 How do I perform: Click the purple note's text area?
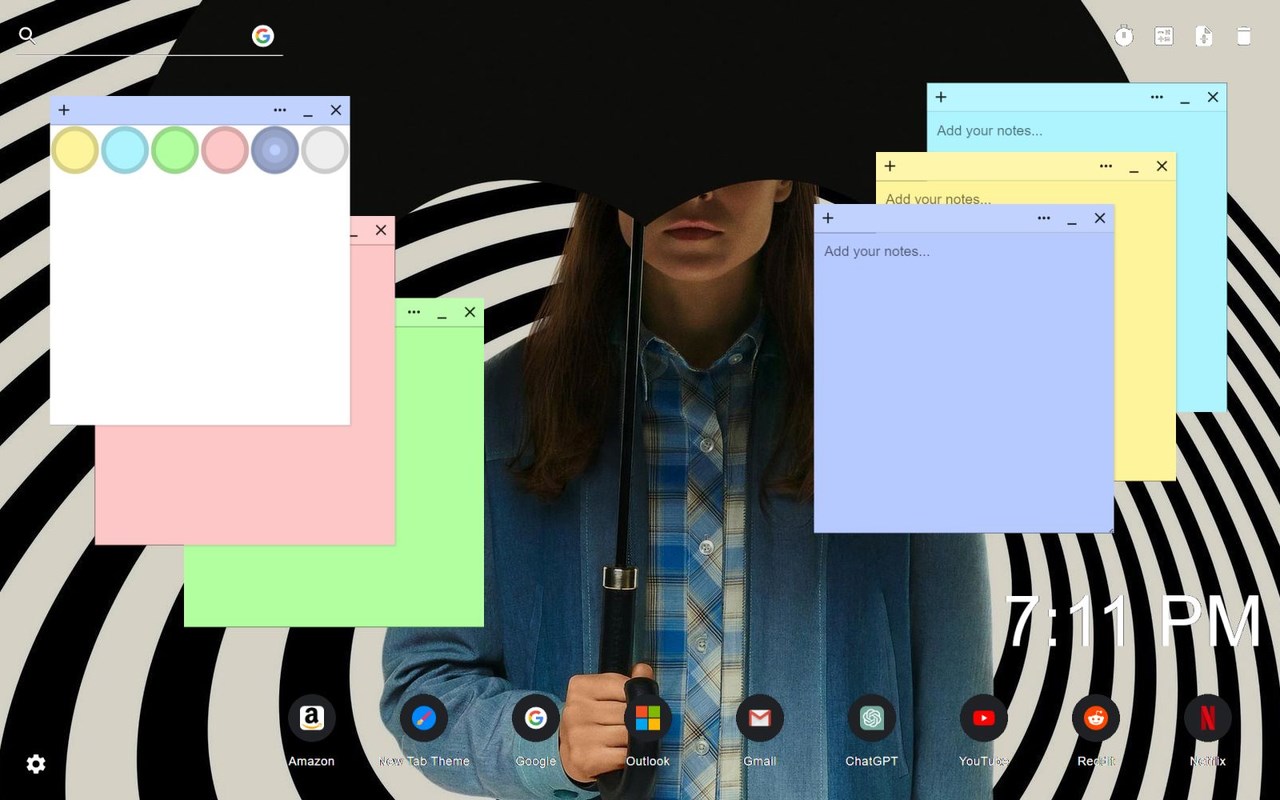pos(964,382)
